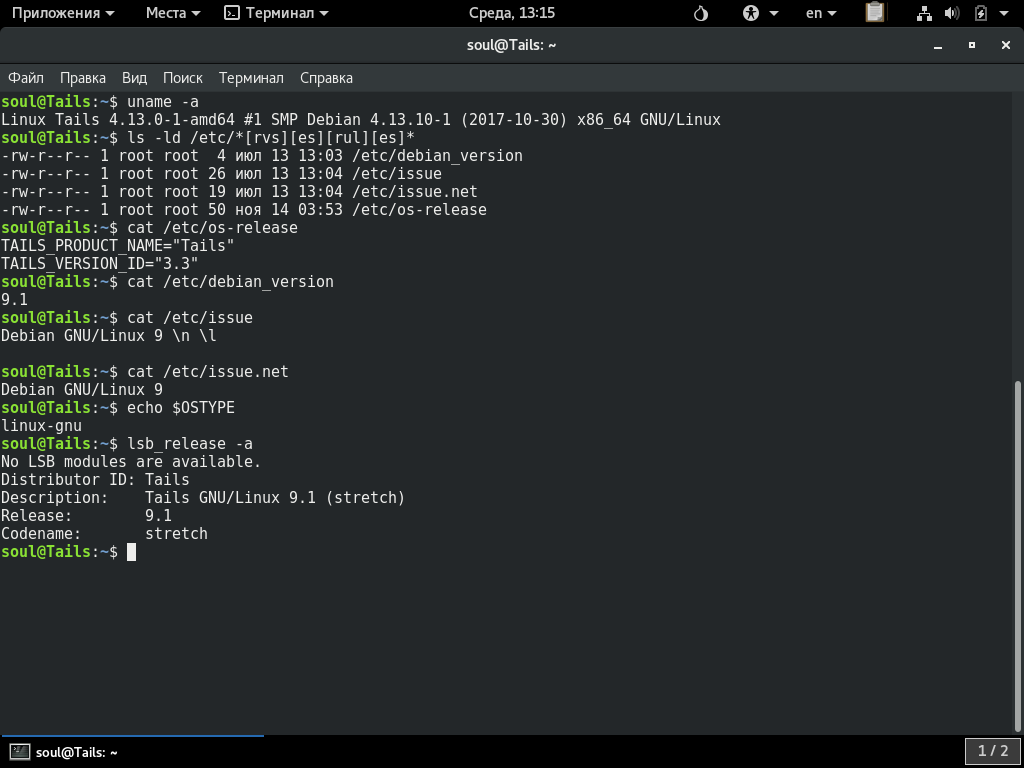Click the terminal cursor at the last prompt
Image resolution: width=1024 pixels, height=768 pixels.
click(131, 552)
